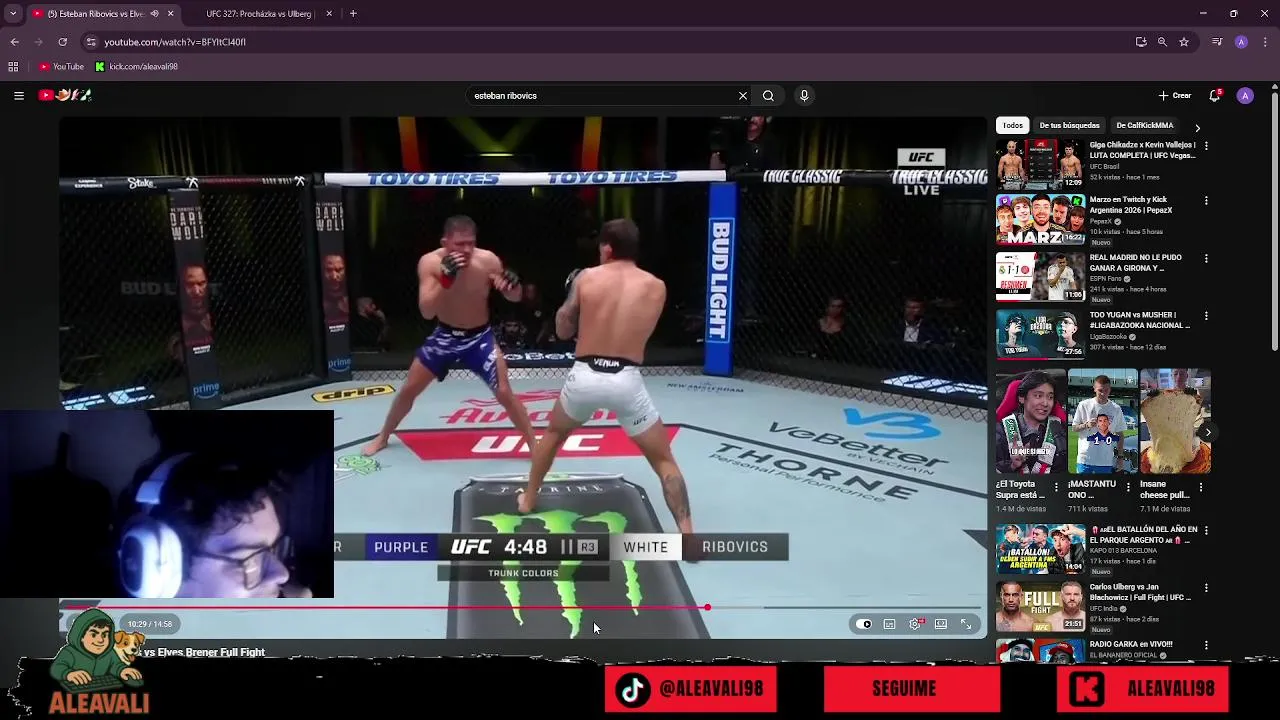Seek on the red video progress bar

pos(522,607)
